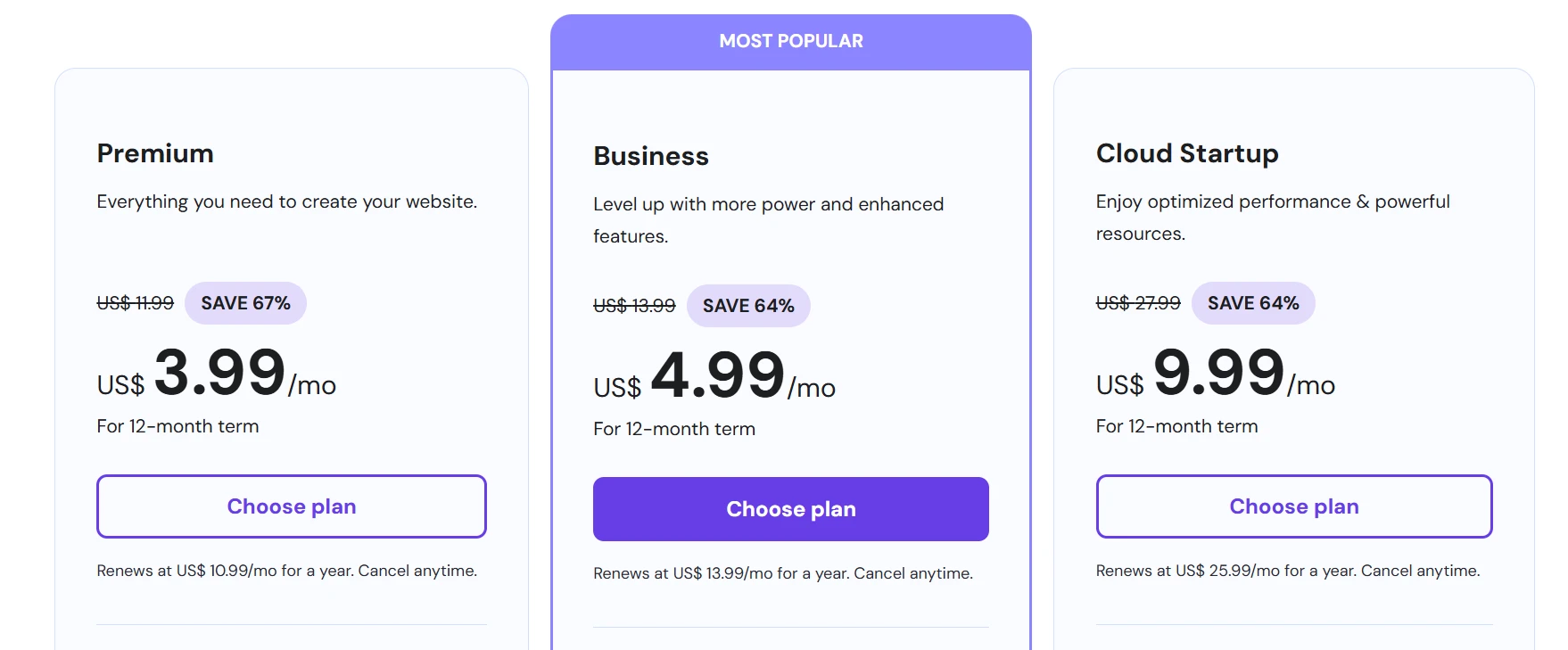Click the filled Choose plan Business button
Screen dimensions: 1568x650
790,509
